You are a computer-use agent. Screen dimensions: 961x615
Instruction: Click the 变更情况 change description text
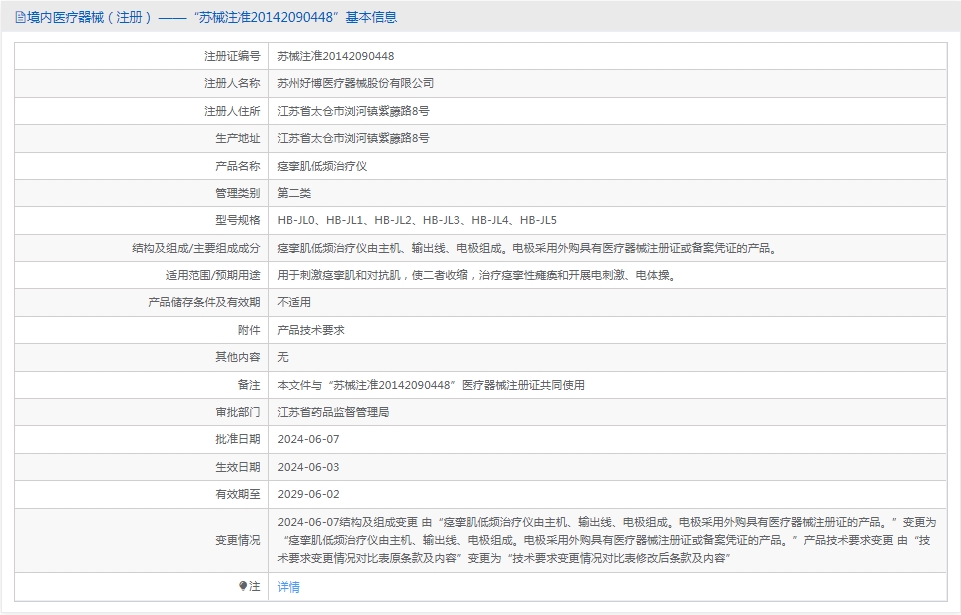point(607,540)
